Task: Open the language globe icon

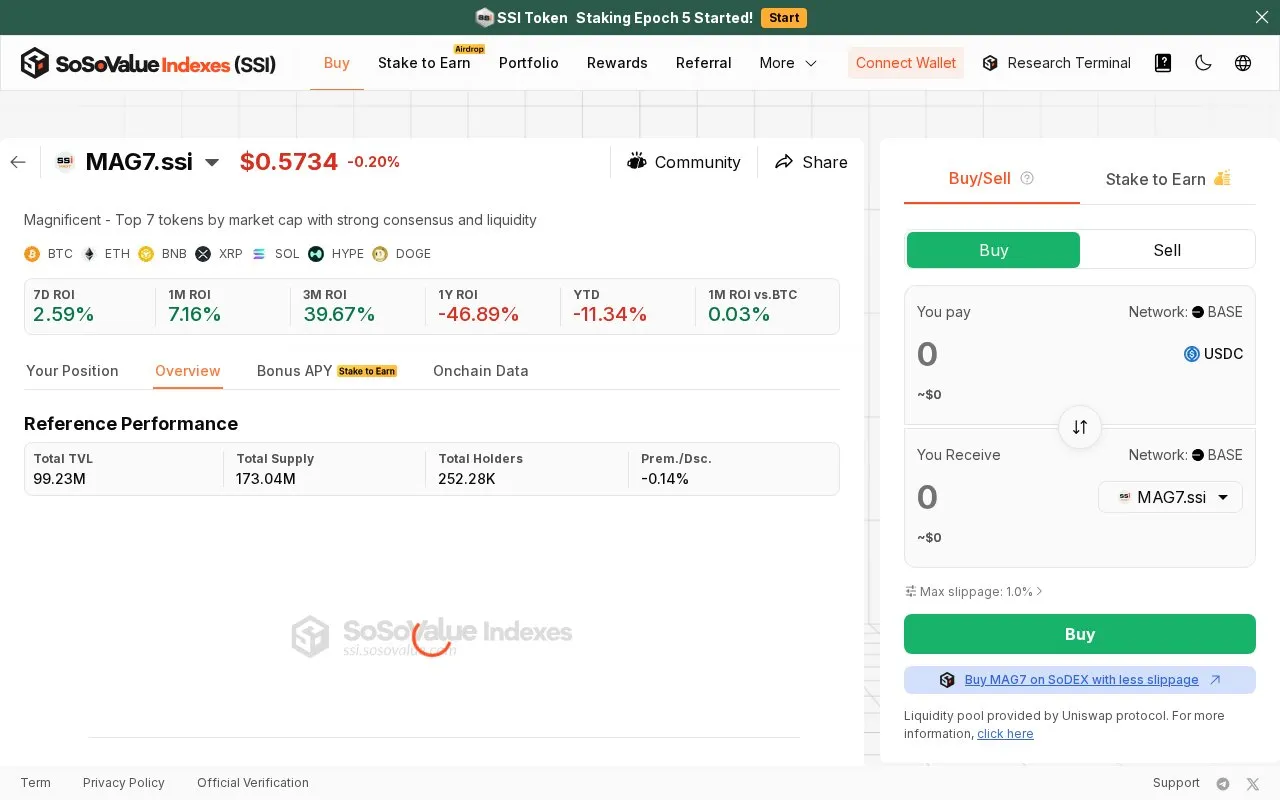Action: point(1243,63)
